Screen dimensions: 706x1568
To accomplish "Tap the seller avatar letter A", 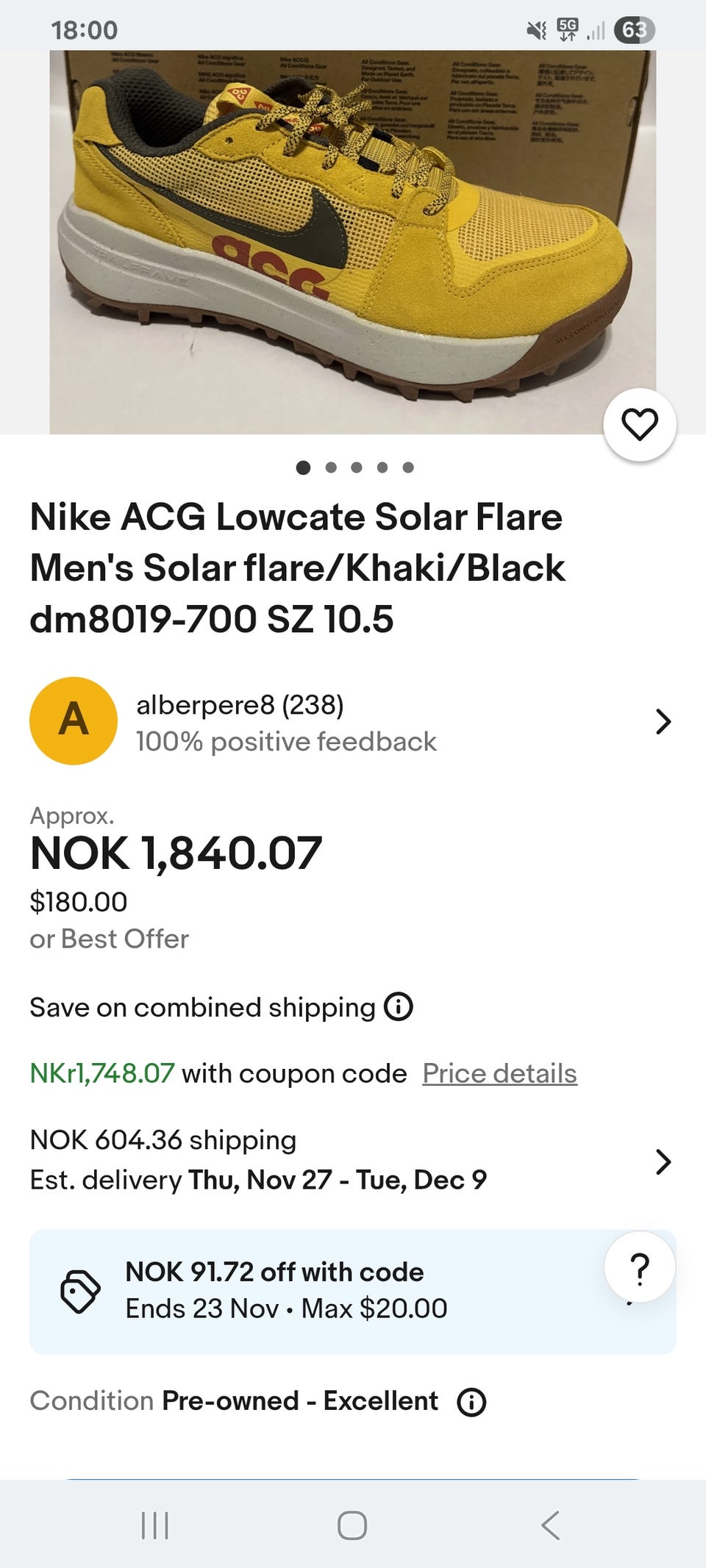I will (x=74, y=720).
